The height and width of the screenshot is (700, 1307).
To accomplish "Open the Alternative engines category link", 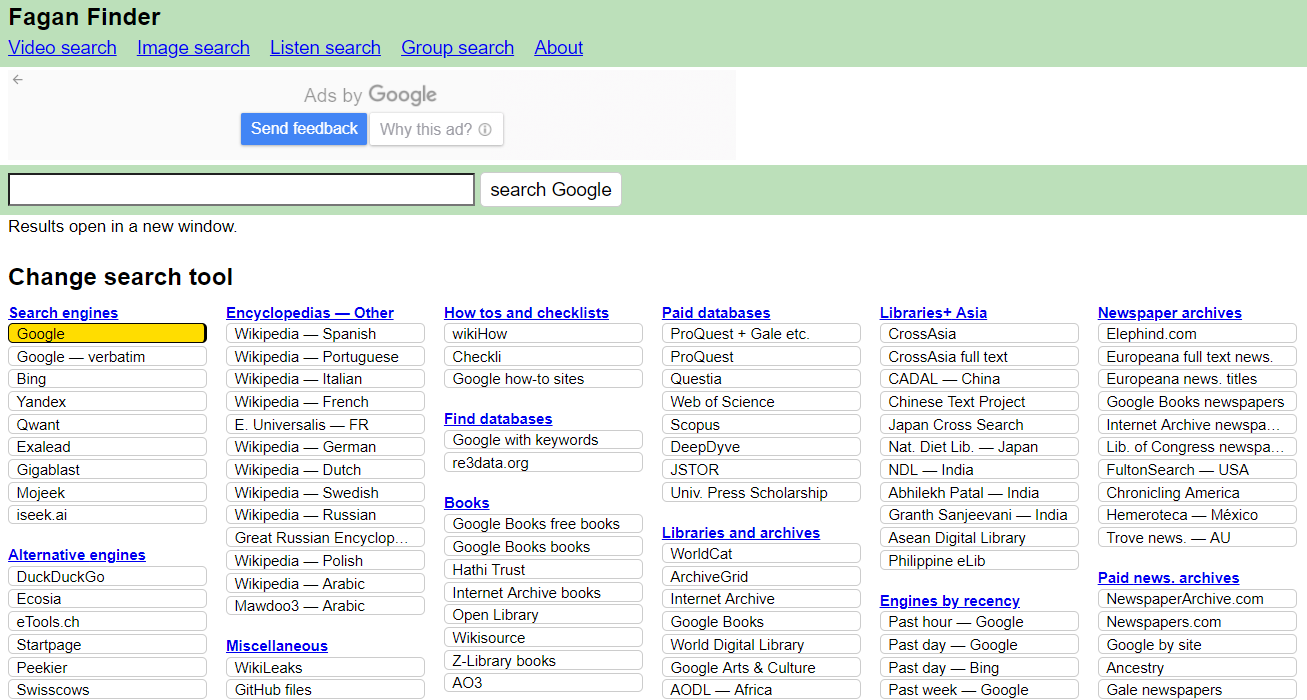I will (x=77, y=555).
